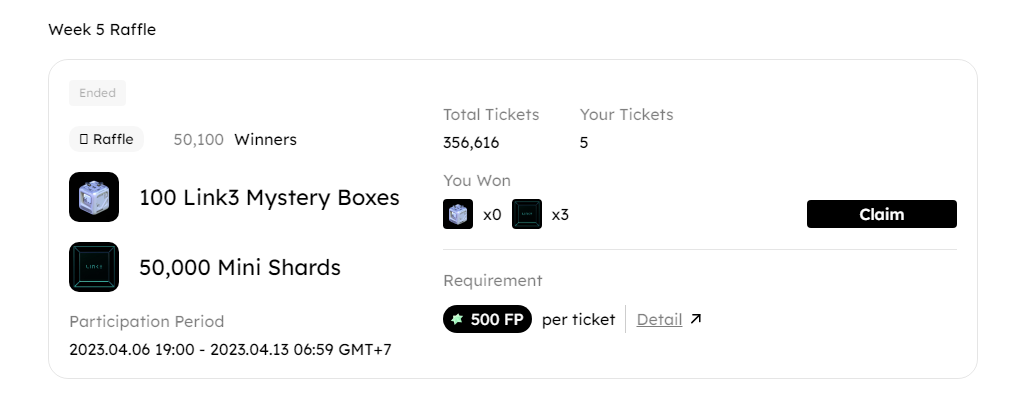Click the x3 Mini Shards won count
Image resolution: width=1017 pixels, height=405 pixels.
click(560, 214)
